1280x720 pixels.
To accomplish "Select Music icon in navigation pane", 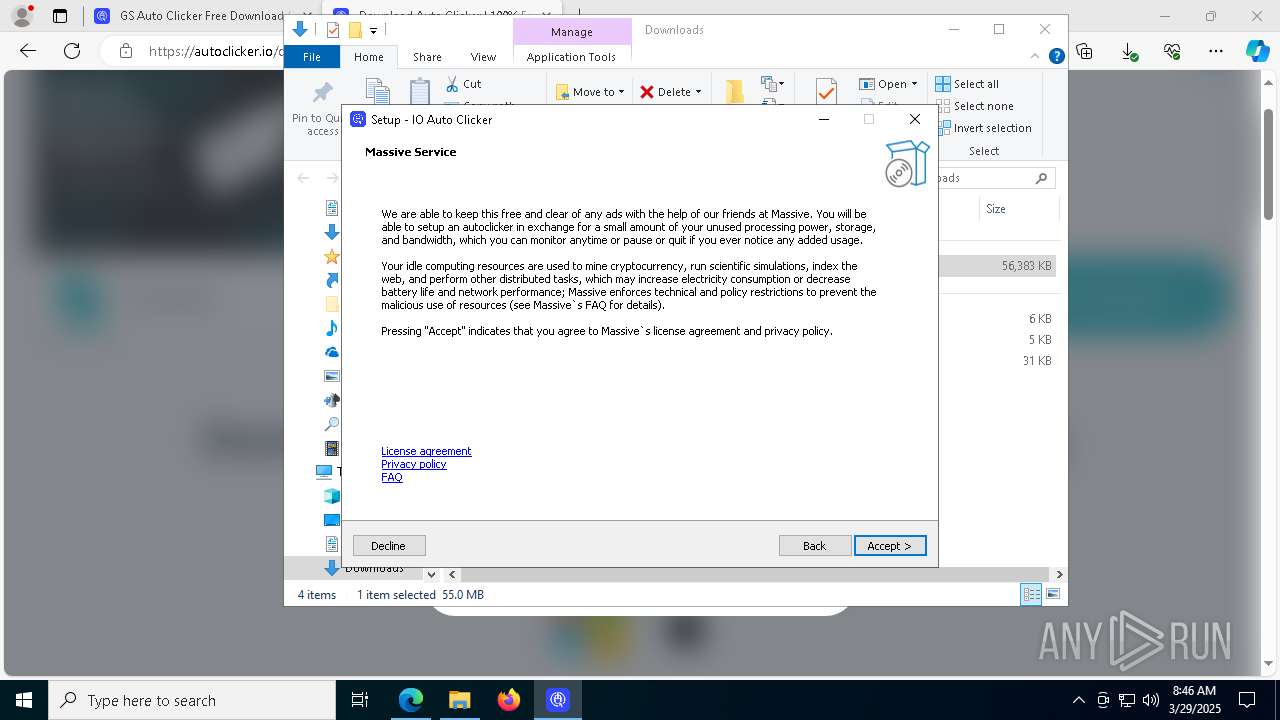I will click(x=332, y=328).
